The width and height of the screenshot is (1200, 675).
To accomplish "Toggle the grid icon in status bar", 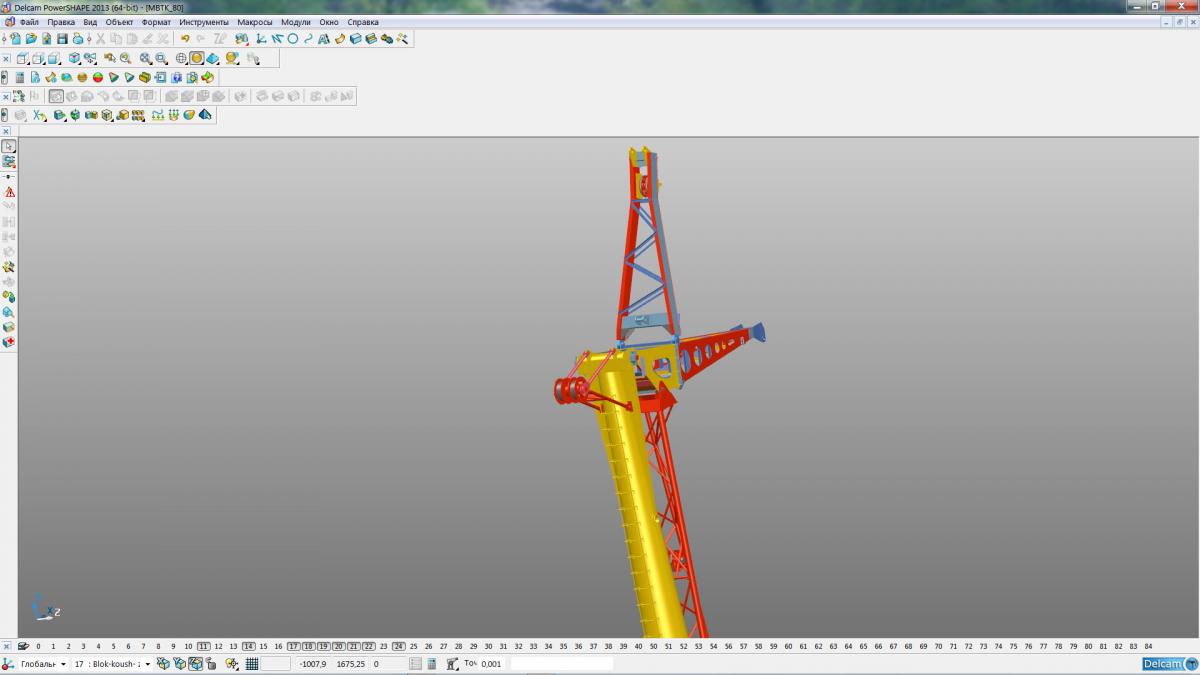I will (252, 664).
